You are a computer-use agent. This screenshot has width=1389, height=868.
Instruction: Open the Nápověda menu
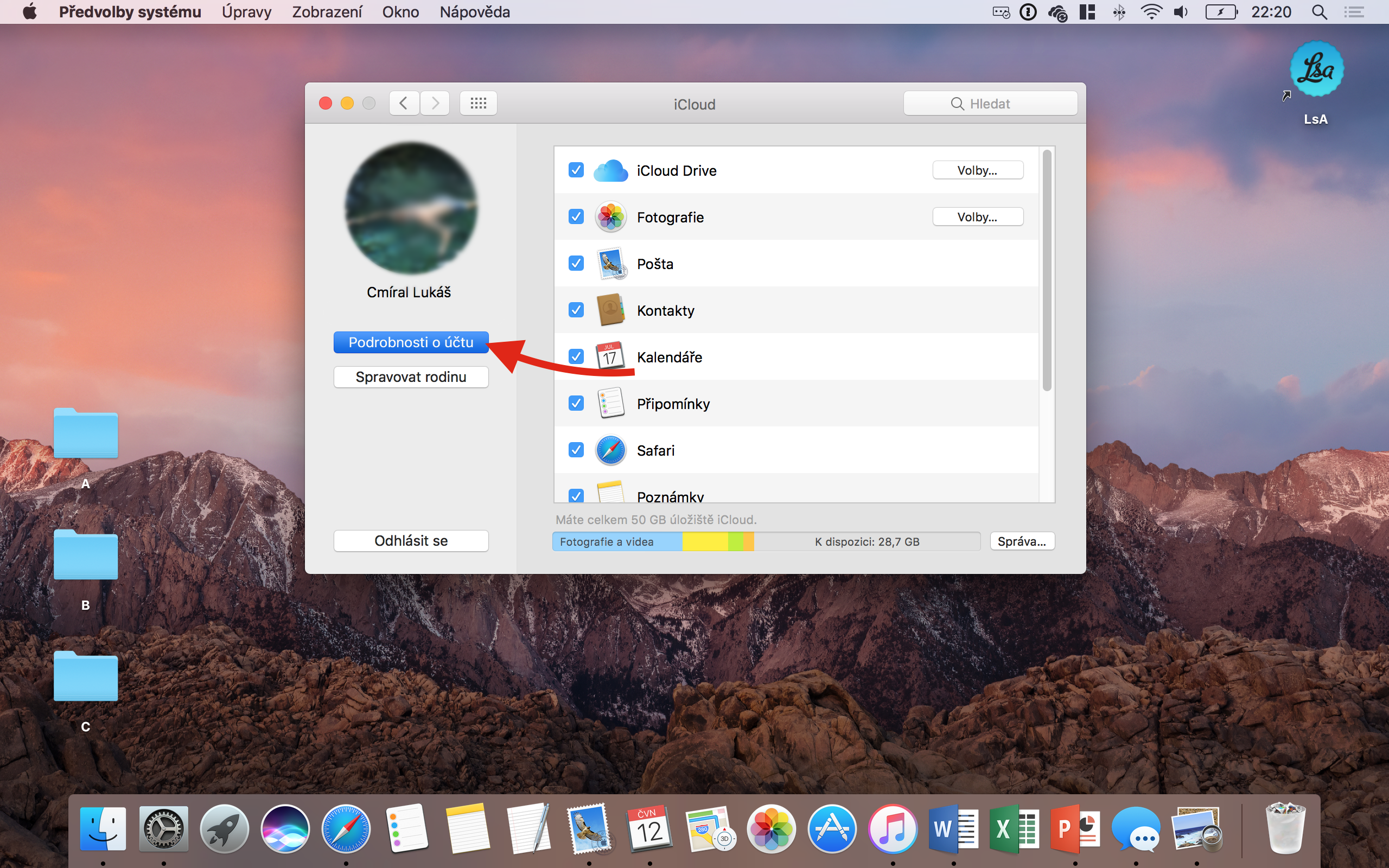474,12
